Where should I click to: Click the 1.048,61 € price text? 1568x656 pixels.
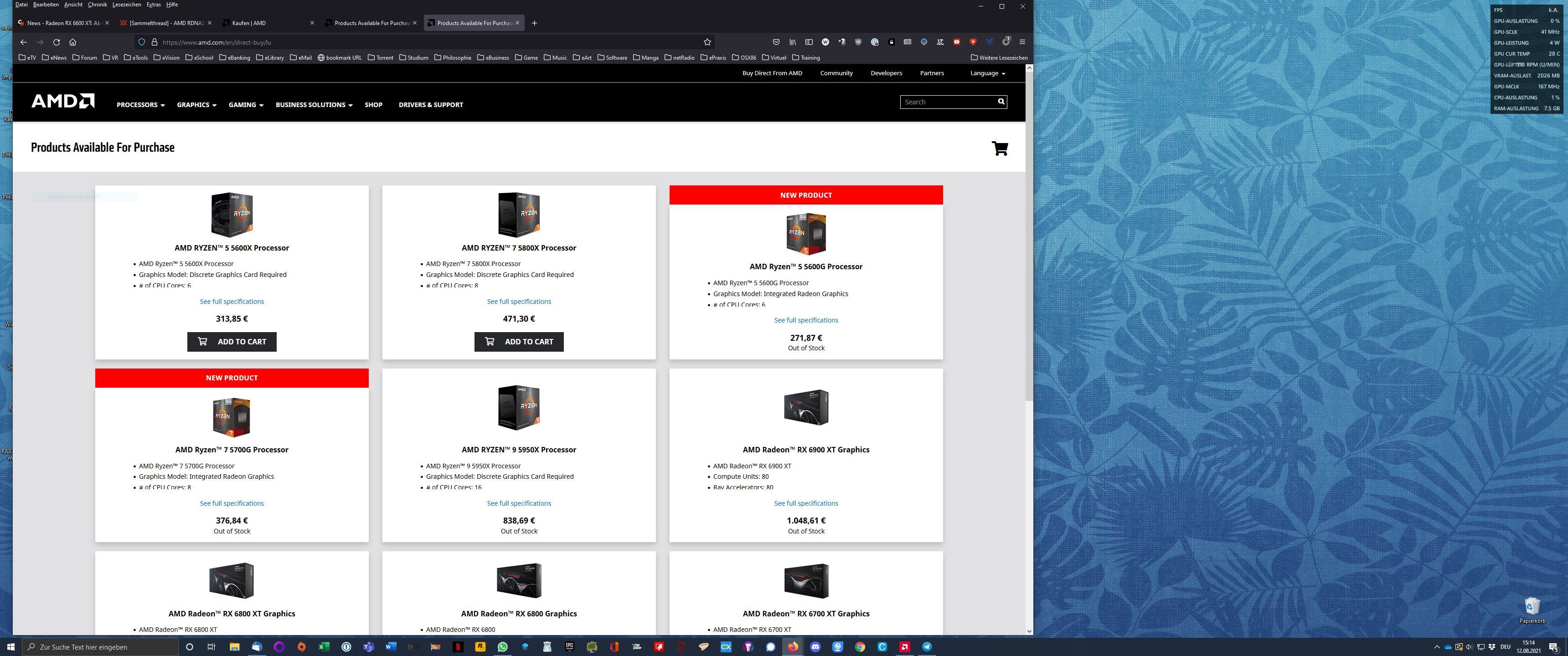tap(806, 520)
